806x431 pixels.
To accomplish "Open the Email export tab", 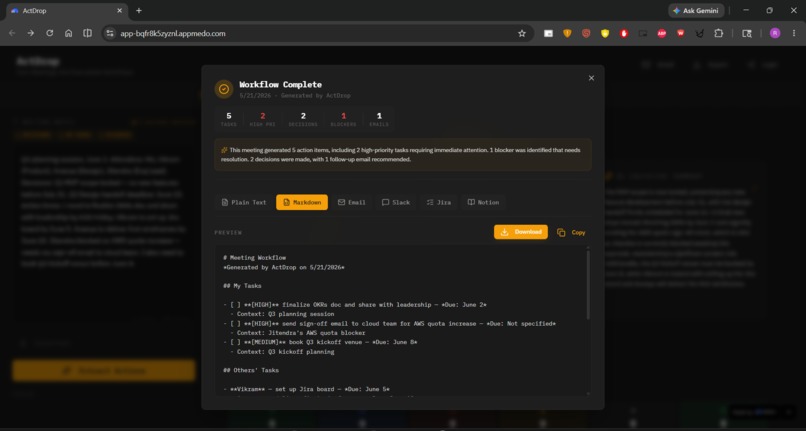I will click(352, 202).
